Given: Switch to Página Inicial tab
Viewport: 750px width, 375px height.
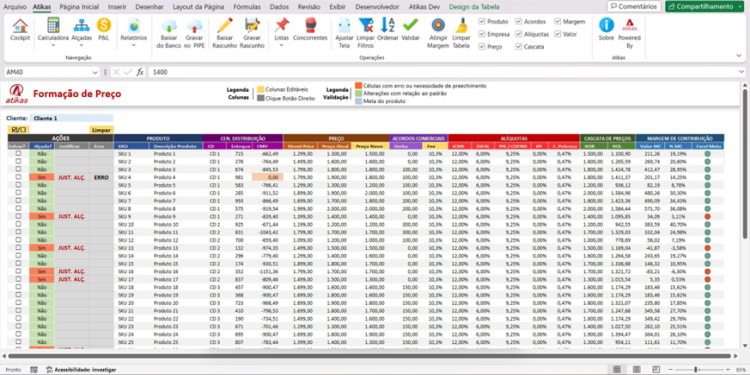Looking at the screenshot, I should tap(79, 7).
